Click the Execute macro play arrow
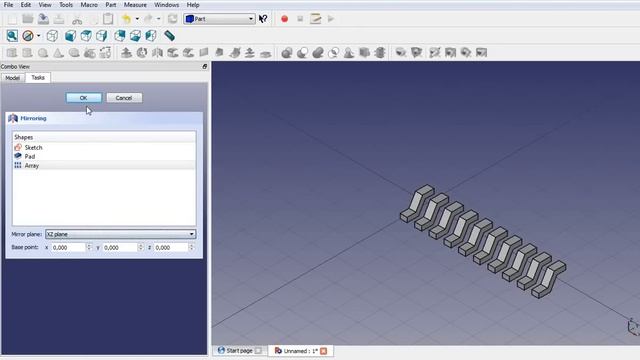640x360 pixels. (x=331, y=19)
